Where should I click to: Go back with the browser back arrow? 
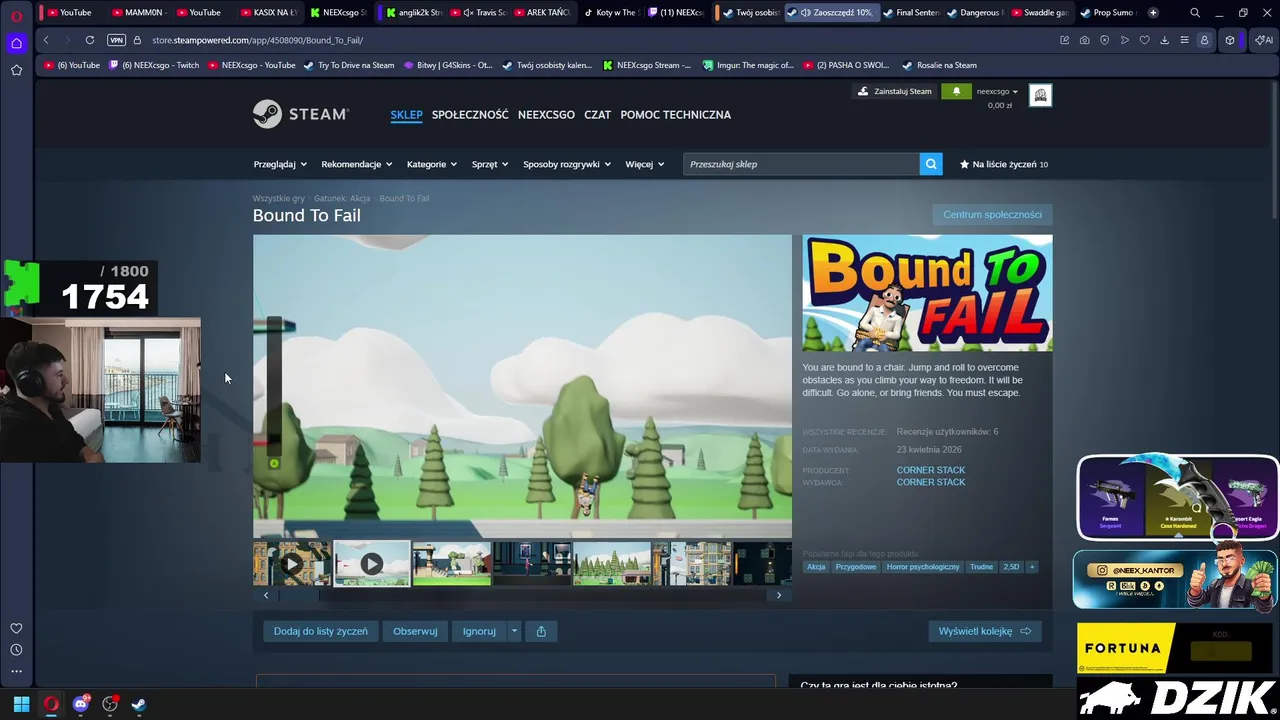(46, 40)
